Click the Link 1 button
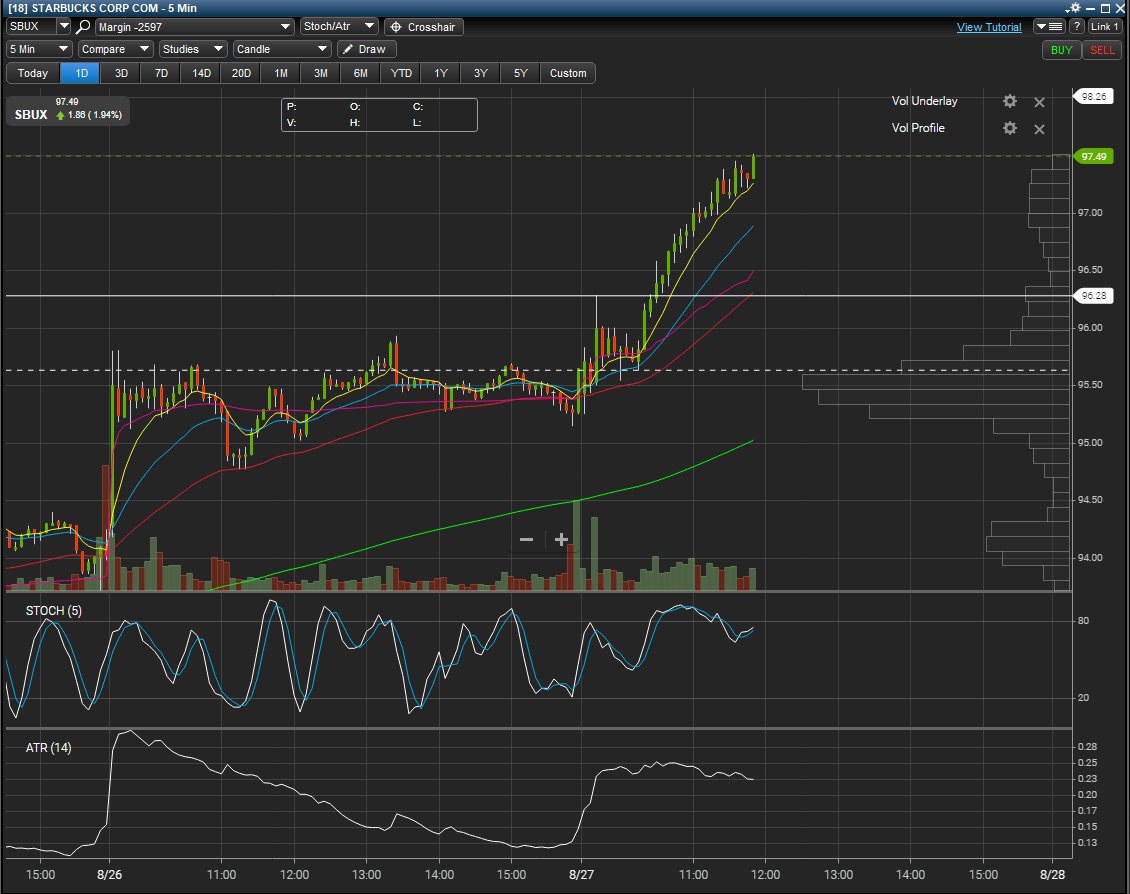 tap(1104, 27)
